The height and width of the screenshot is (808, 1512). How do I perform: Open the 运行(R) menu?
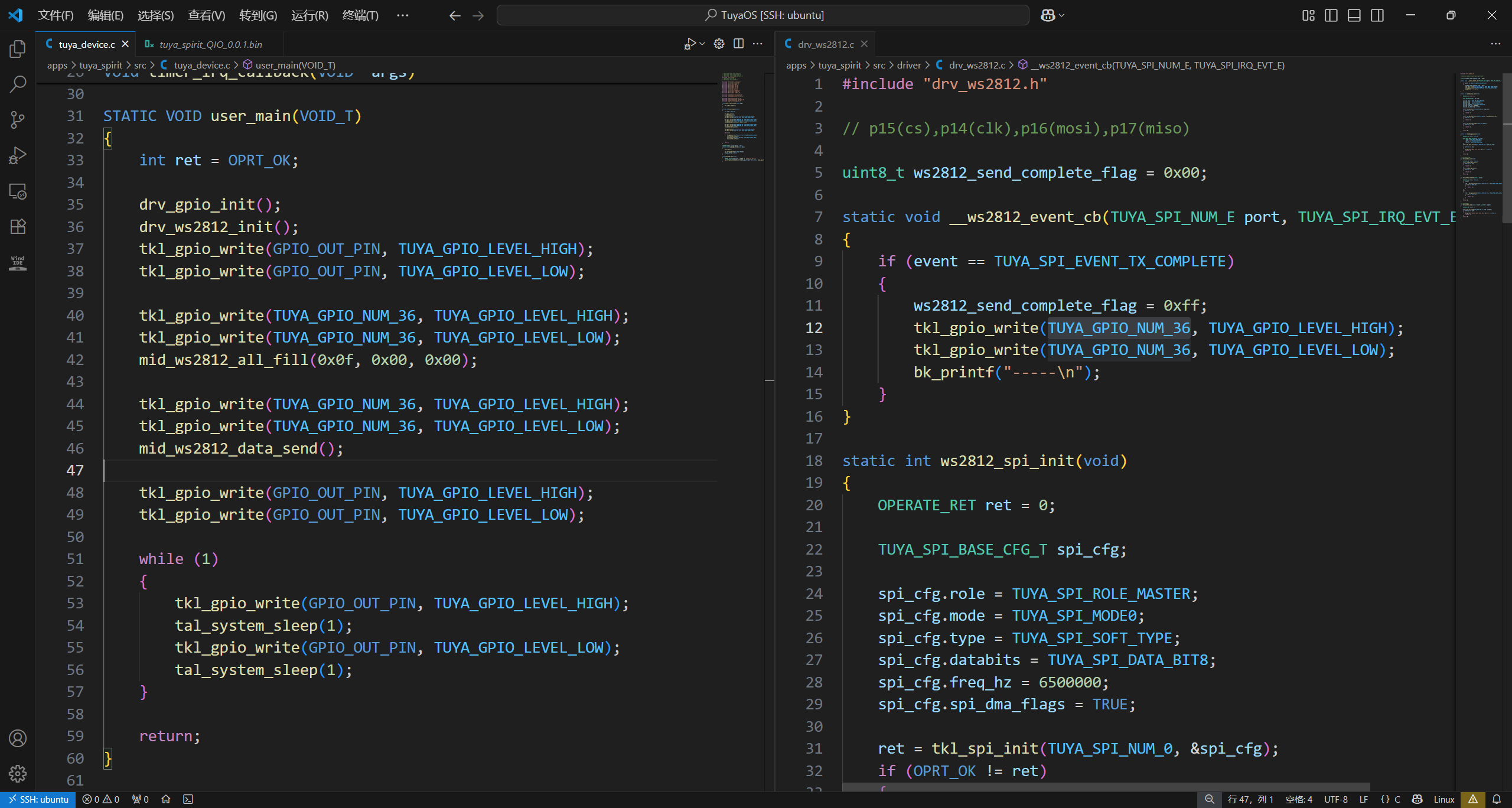tap(309, 16)
